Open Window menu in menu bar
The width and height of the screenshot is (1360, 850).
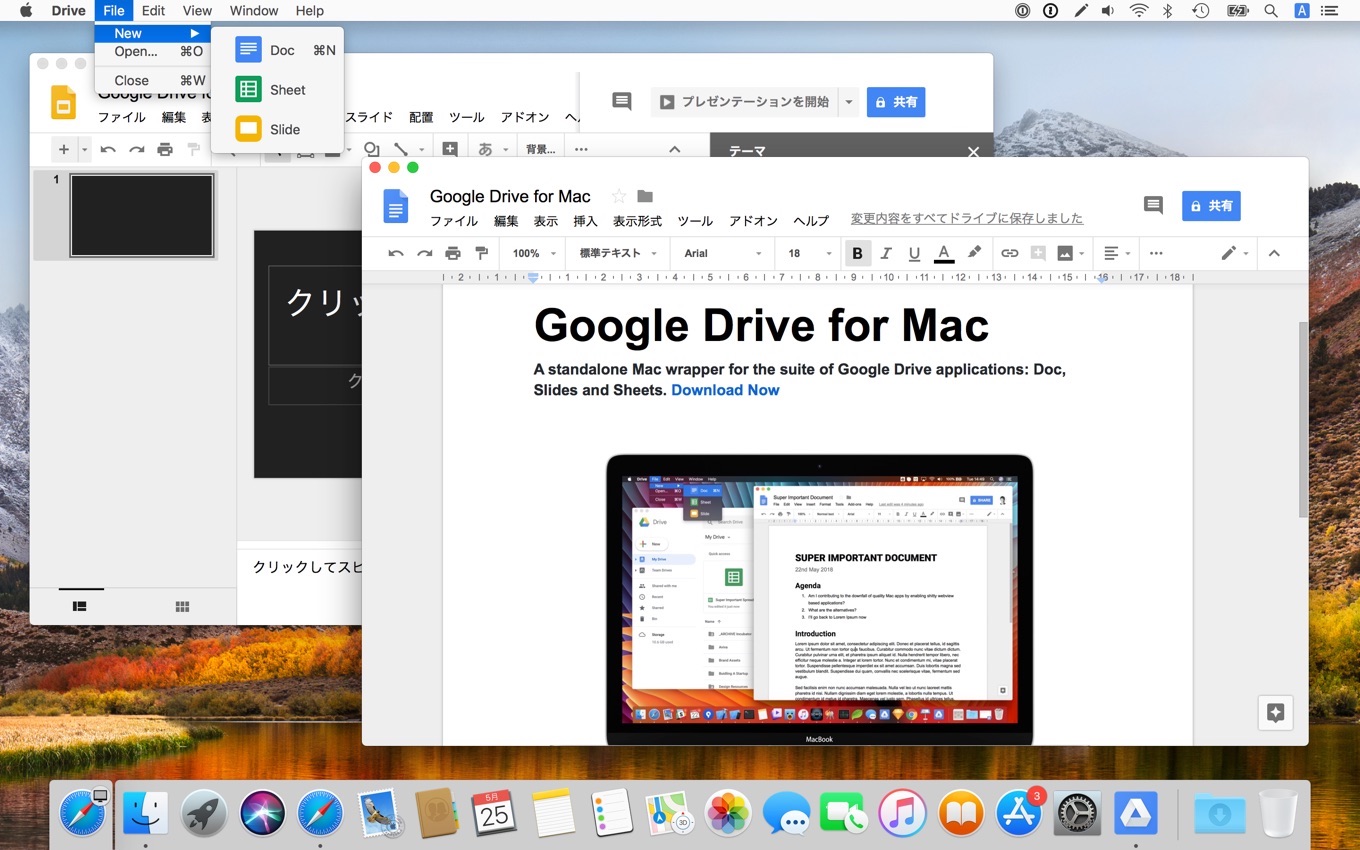254,10
